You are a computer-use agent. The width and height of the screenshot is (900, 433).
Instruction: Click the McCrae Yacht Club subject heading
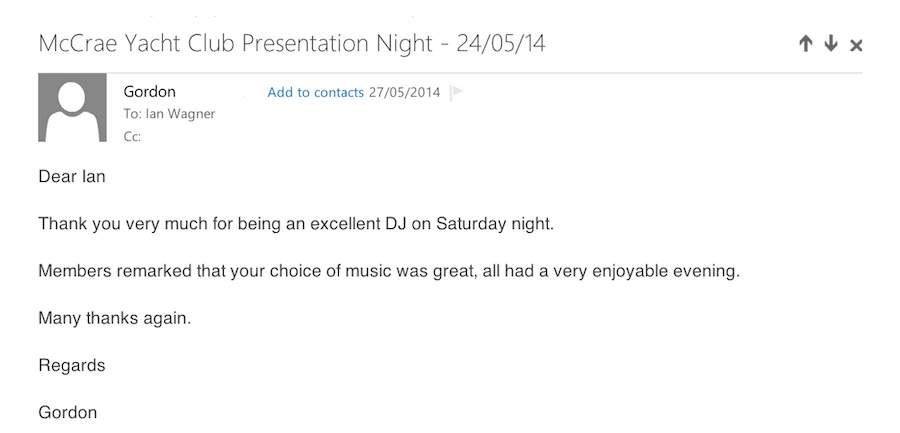292,44
